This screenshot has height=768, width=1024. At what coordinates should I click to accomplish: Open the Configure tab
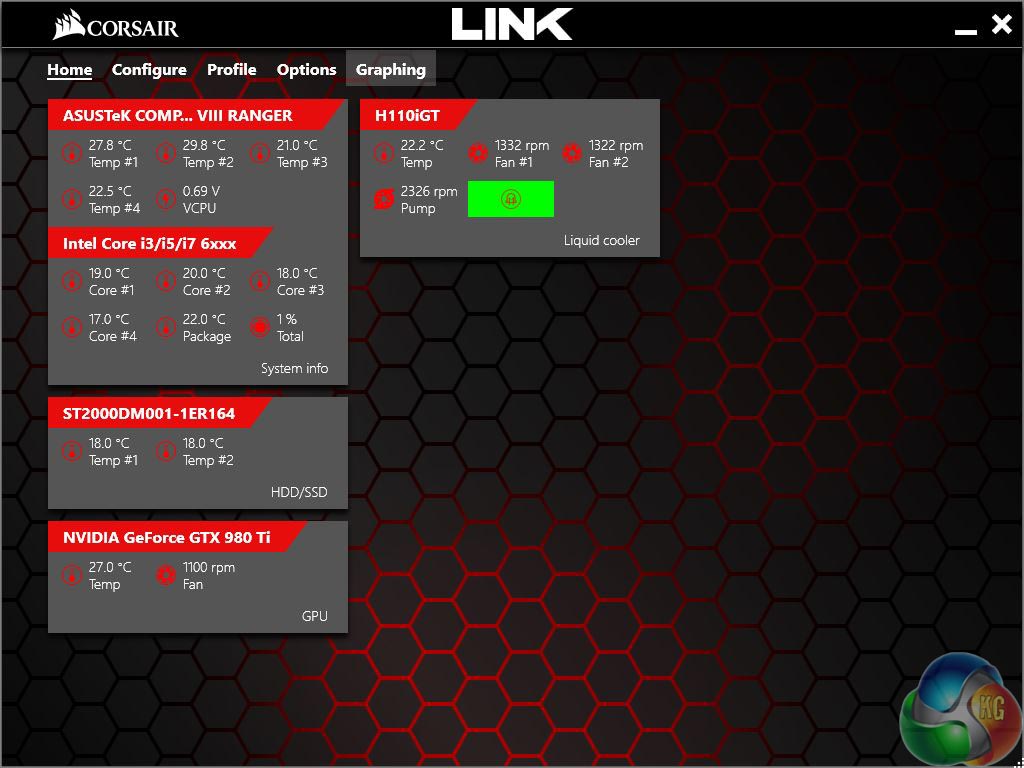tap(150, 70)
